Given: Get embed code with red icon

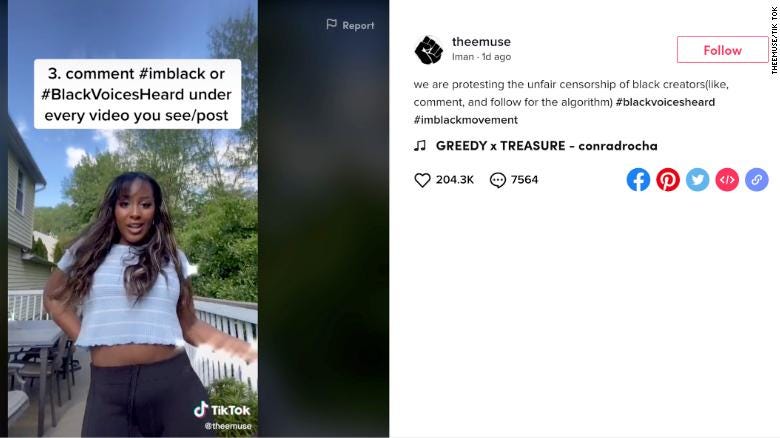Looking at the screenshot, I should (727, 180).
